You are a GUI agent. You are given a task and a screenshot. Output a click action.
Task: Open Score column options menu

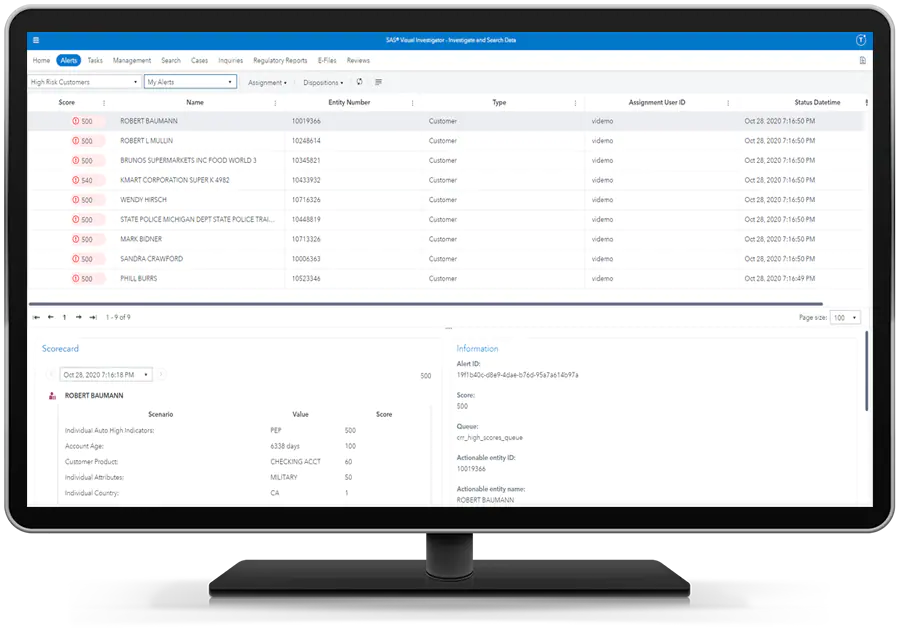(104, 103)
